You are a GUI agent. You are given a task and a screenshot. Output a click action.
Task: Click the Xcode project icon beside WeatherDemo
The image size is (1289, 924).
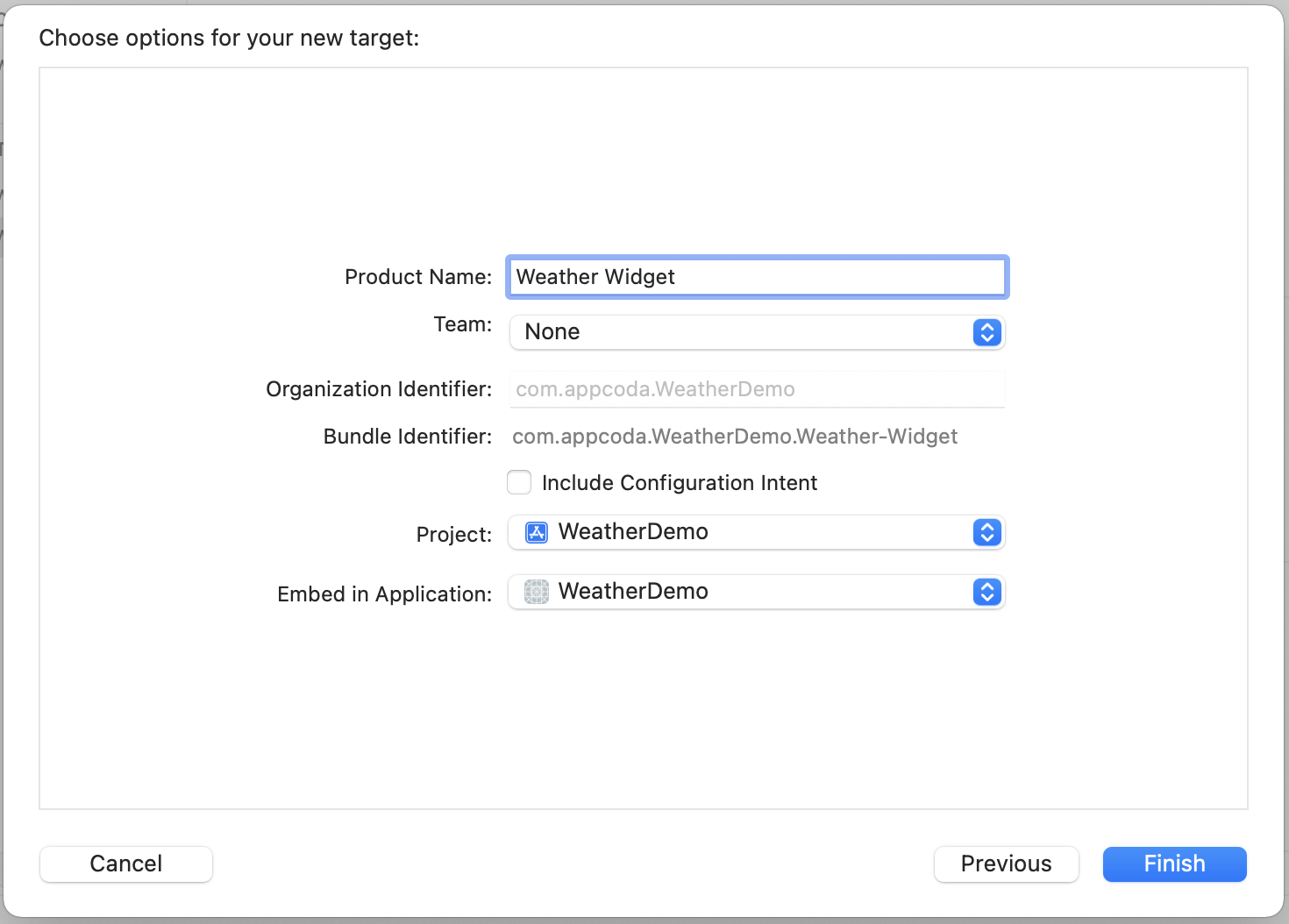[x=536, y=532]
